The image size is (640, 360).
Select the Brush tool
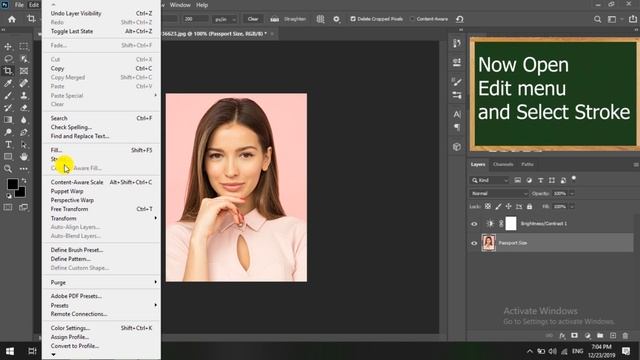click(x=8, y=96)
